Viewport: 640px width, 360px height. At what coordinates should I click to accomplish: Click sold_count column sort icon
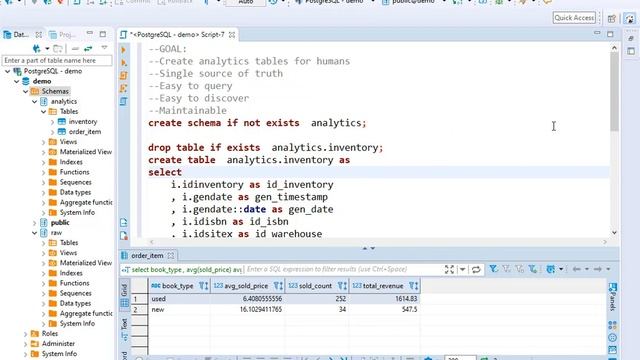(342, 286)
